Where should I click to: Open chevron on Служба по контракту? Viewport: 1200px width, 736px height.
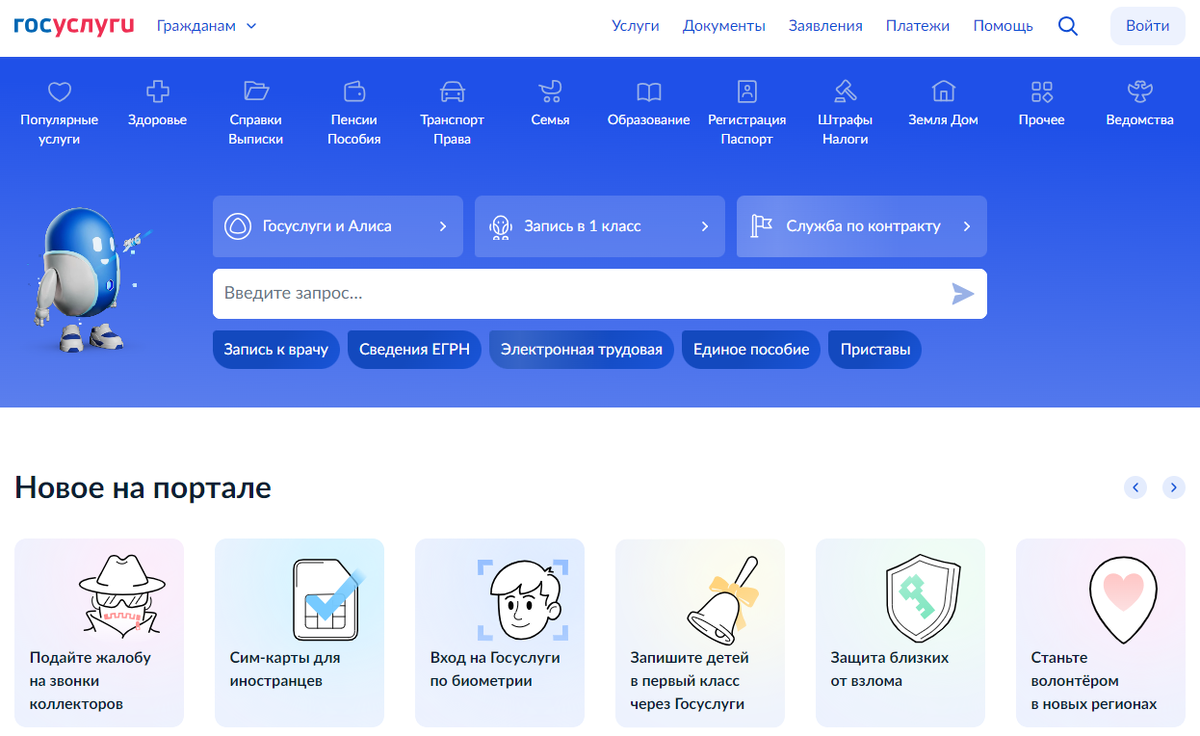(x=967, y=226)
